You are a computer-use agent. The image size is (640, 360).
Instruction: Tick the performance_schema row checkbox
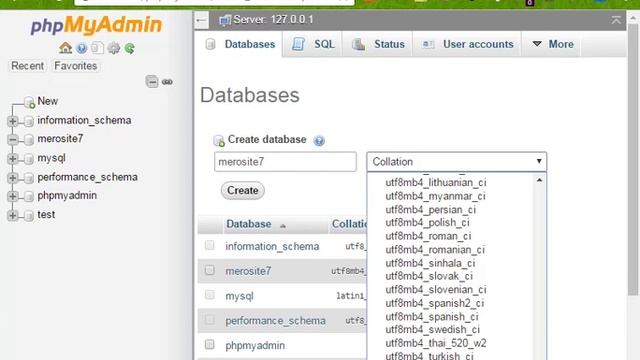(209, 320)
